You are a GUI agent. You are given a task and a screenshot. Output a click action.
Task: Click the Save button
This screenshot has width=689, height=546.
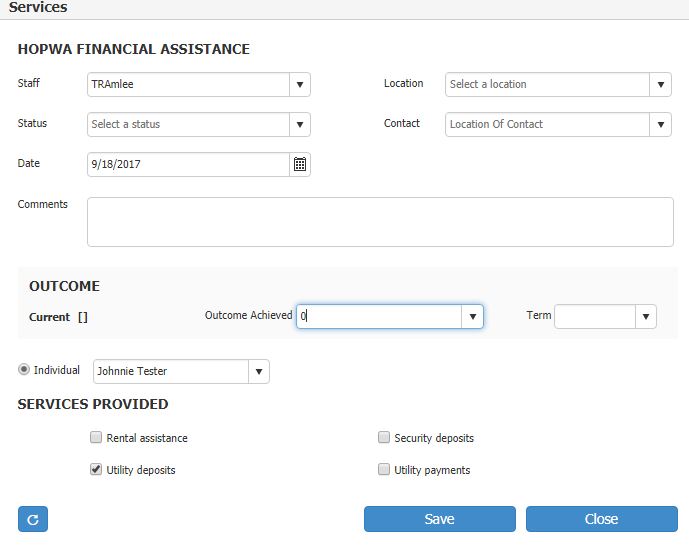pos(439,519)
